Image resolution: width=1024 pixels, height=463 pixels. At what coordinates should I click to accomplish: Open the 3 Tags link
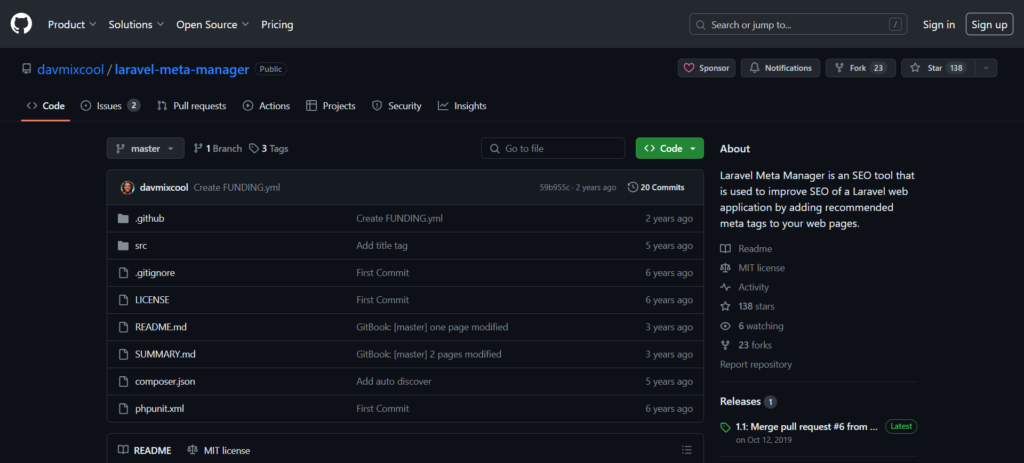tap(268, 148)
